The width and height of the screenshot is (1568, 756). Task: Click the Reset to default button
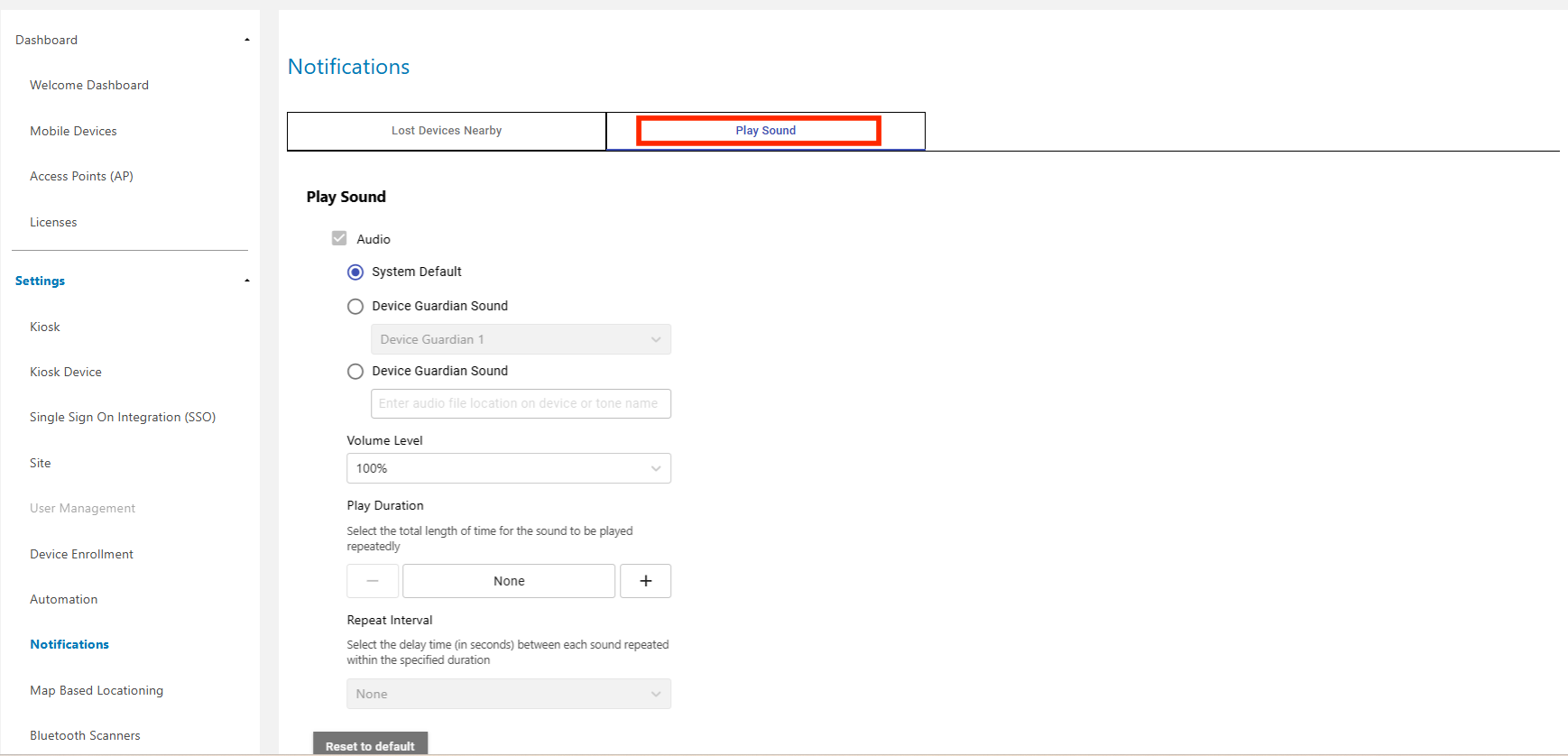tap(370, 745)
